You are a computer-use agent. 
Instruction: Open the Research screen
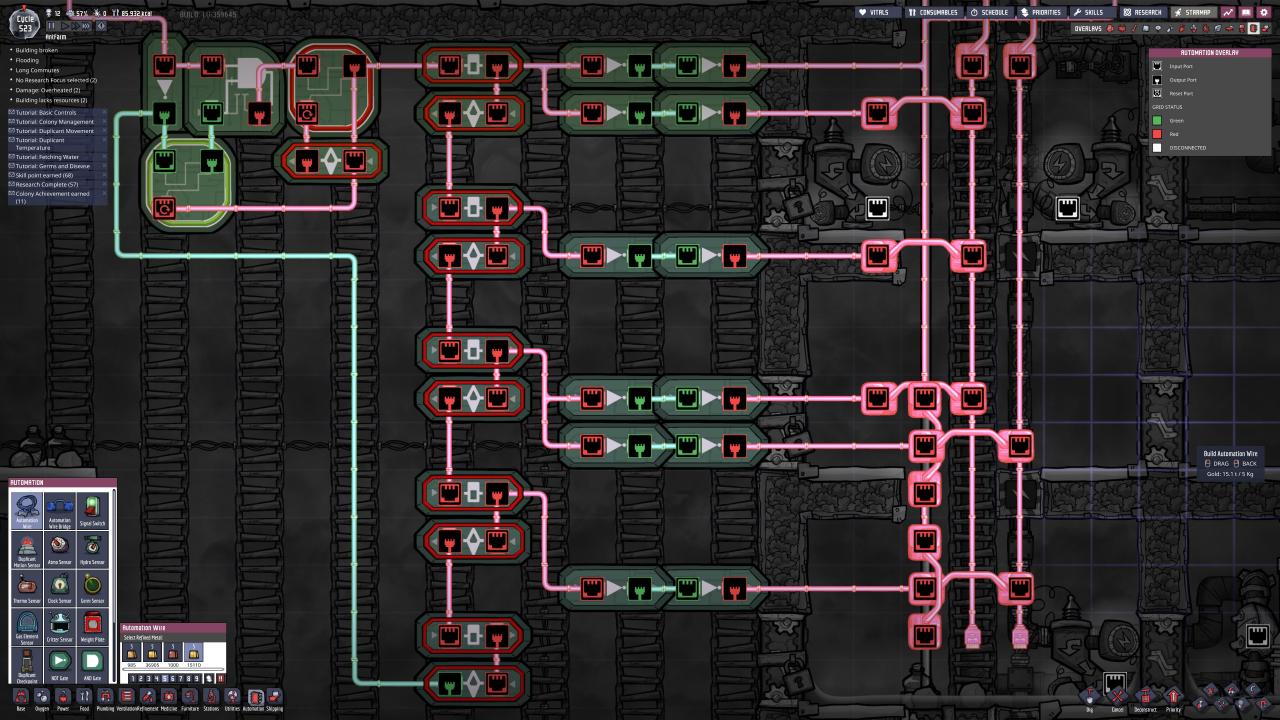pos(1142,12)
